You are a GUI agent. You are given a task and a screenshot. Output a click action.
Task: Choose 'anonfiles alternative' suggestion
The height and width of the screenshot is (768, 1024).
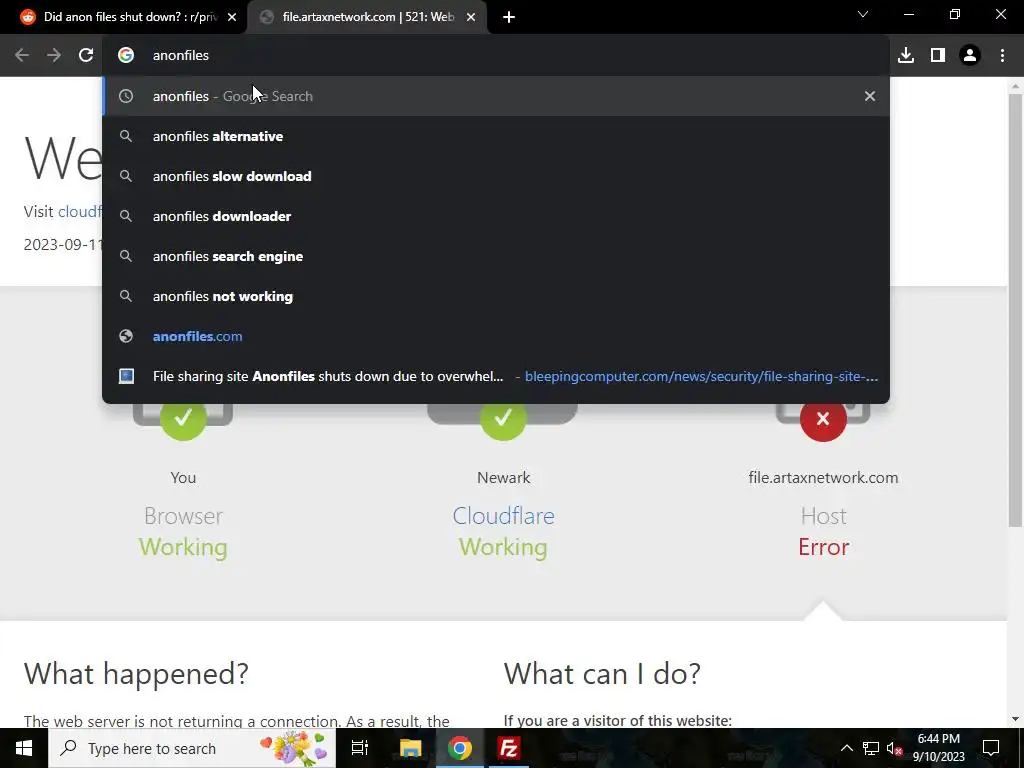pos(495,136)
